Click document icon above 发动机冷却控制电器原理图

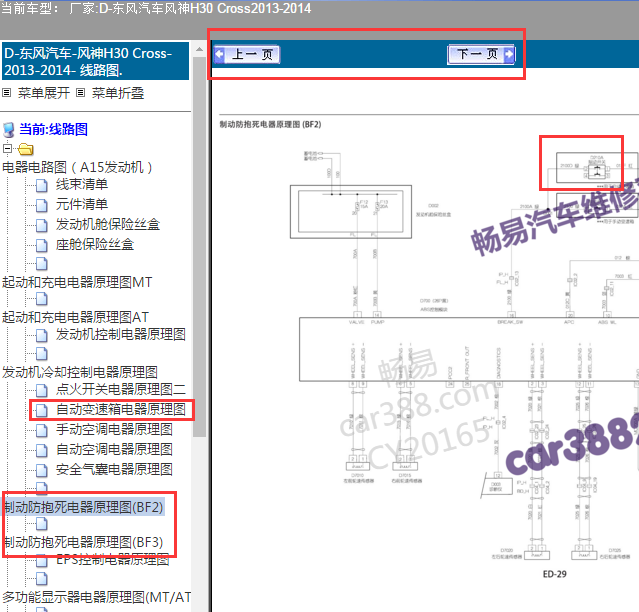pyautogui.click(x=42, y=354)
